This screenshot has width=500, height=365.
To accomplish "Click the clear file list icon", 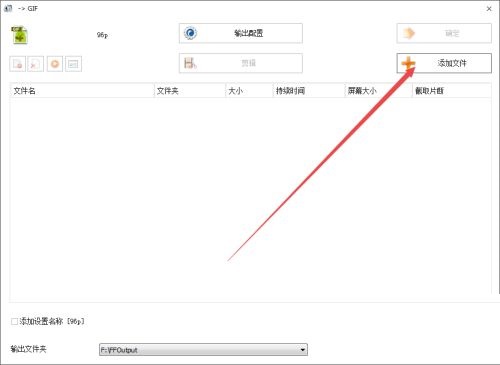I will [36, 64].
